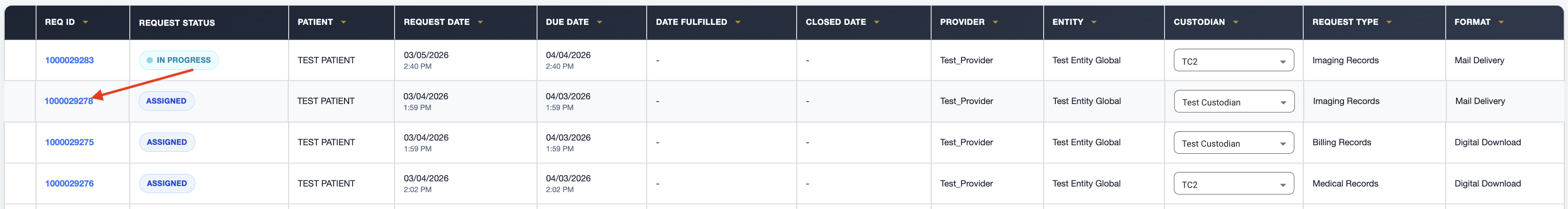Click the REQUEST STATUS column header
The width and height of the screenshot is (1568, 209).
177,23
